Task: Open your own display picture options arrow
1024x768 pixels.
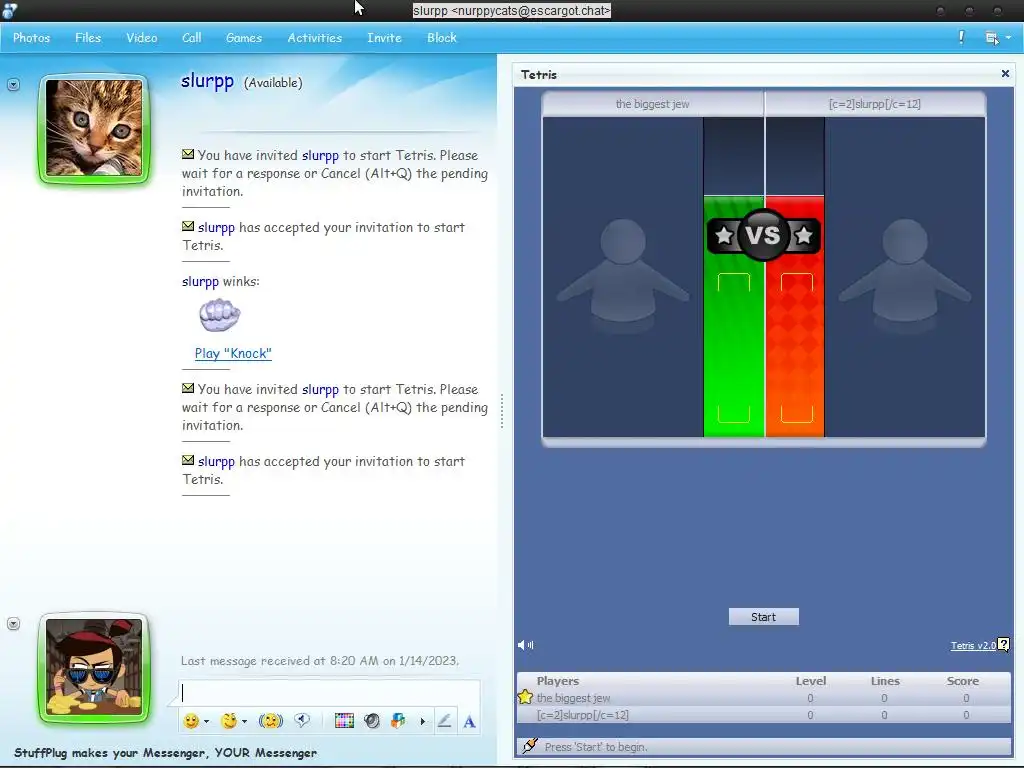Action: [13, 624]
